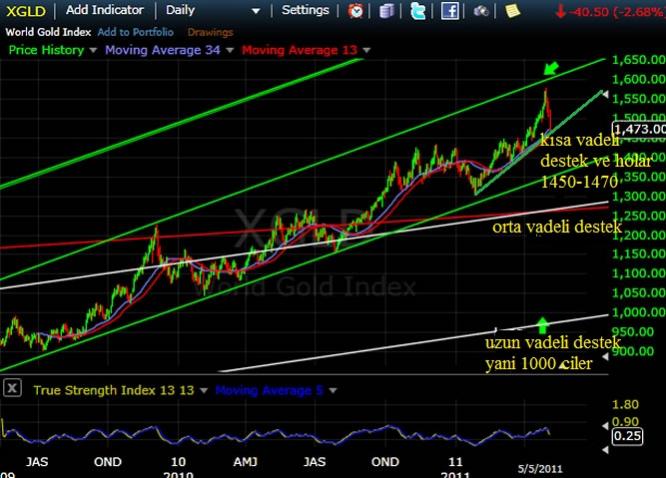Click the Add to Portfolio link
The image size is (666, 478).
(x=135, y=31)
